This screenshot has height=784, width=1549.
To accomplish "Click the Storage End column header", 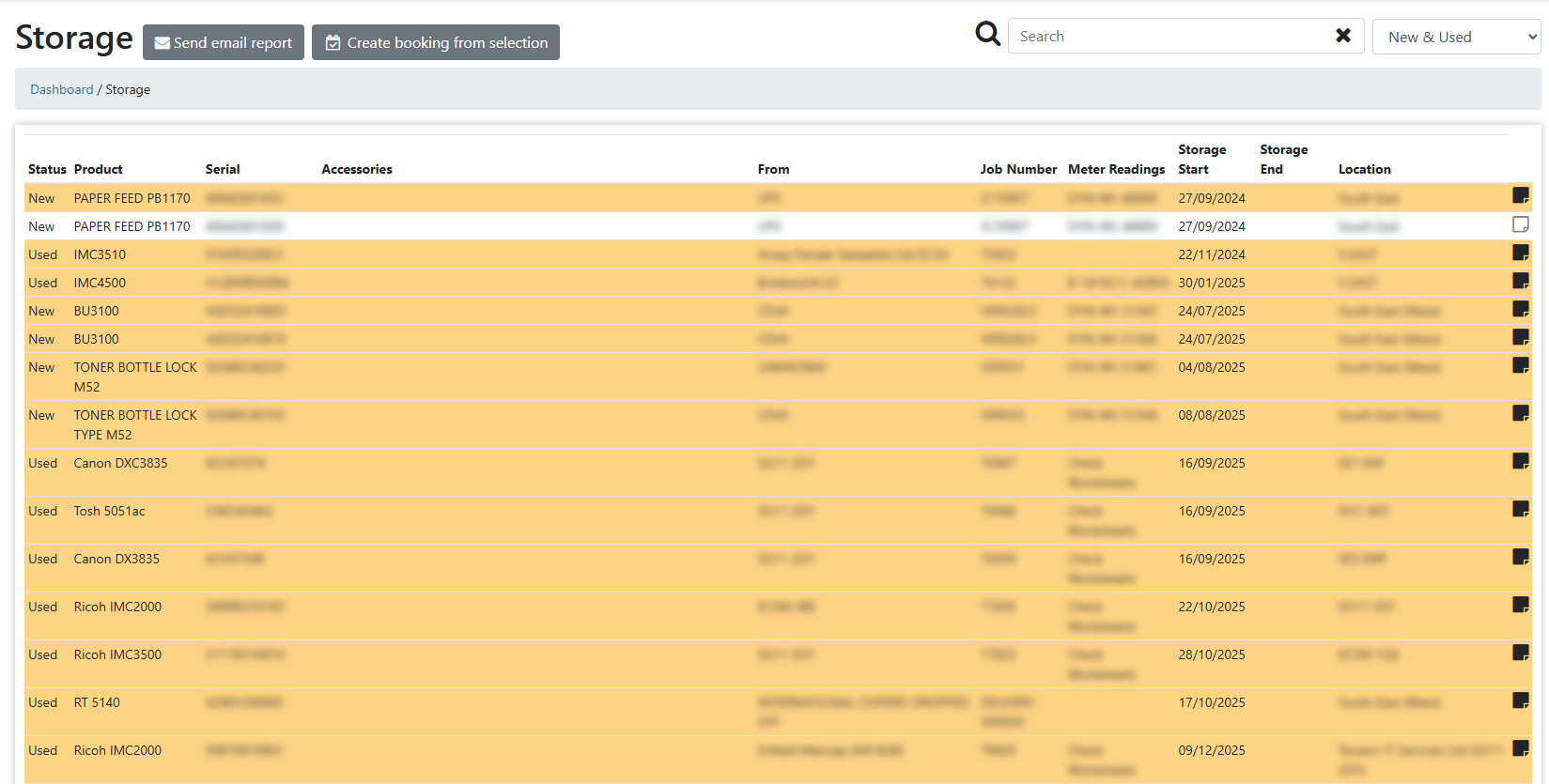I will 1283,160.
